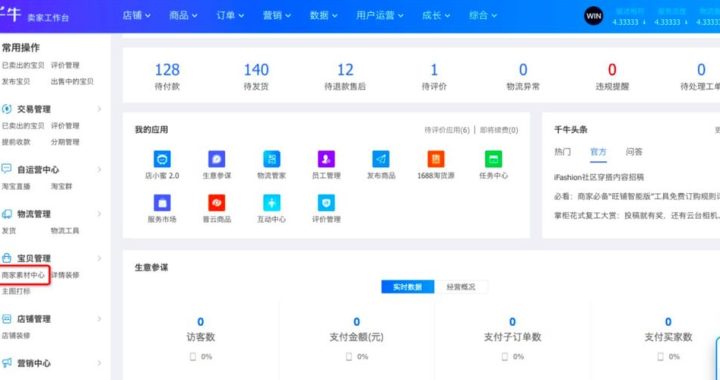Image resolution: width=720 pixels, height=380 pixels.
Task: Open 淘宝群 link
Action: 62,186
